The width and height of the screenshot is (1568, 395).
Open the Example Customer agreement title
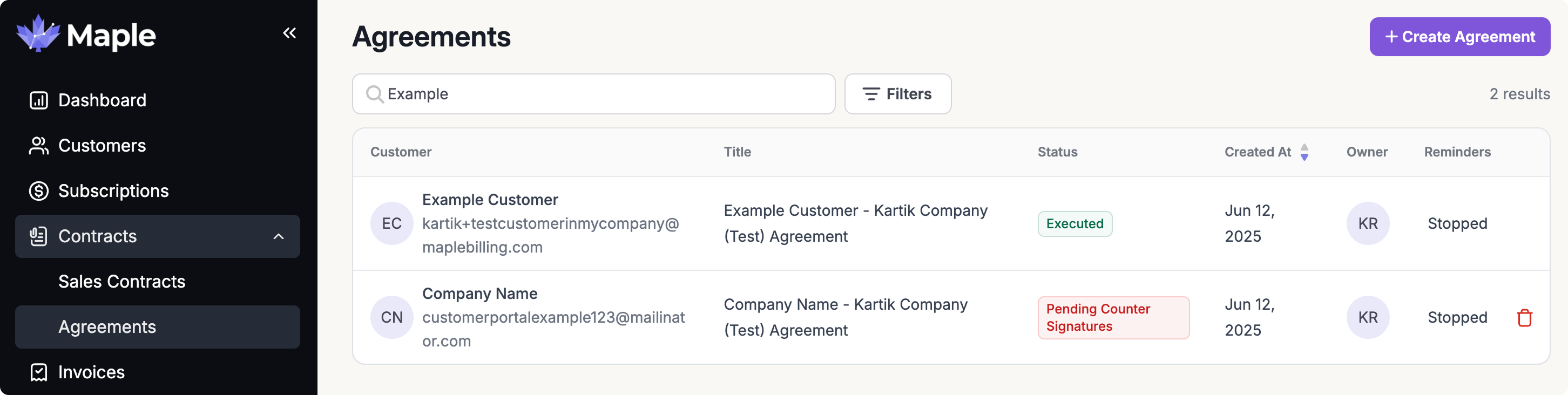tap(855, 223)
